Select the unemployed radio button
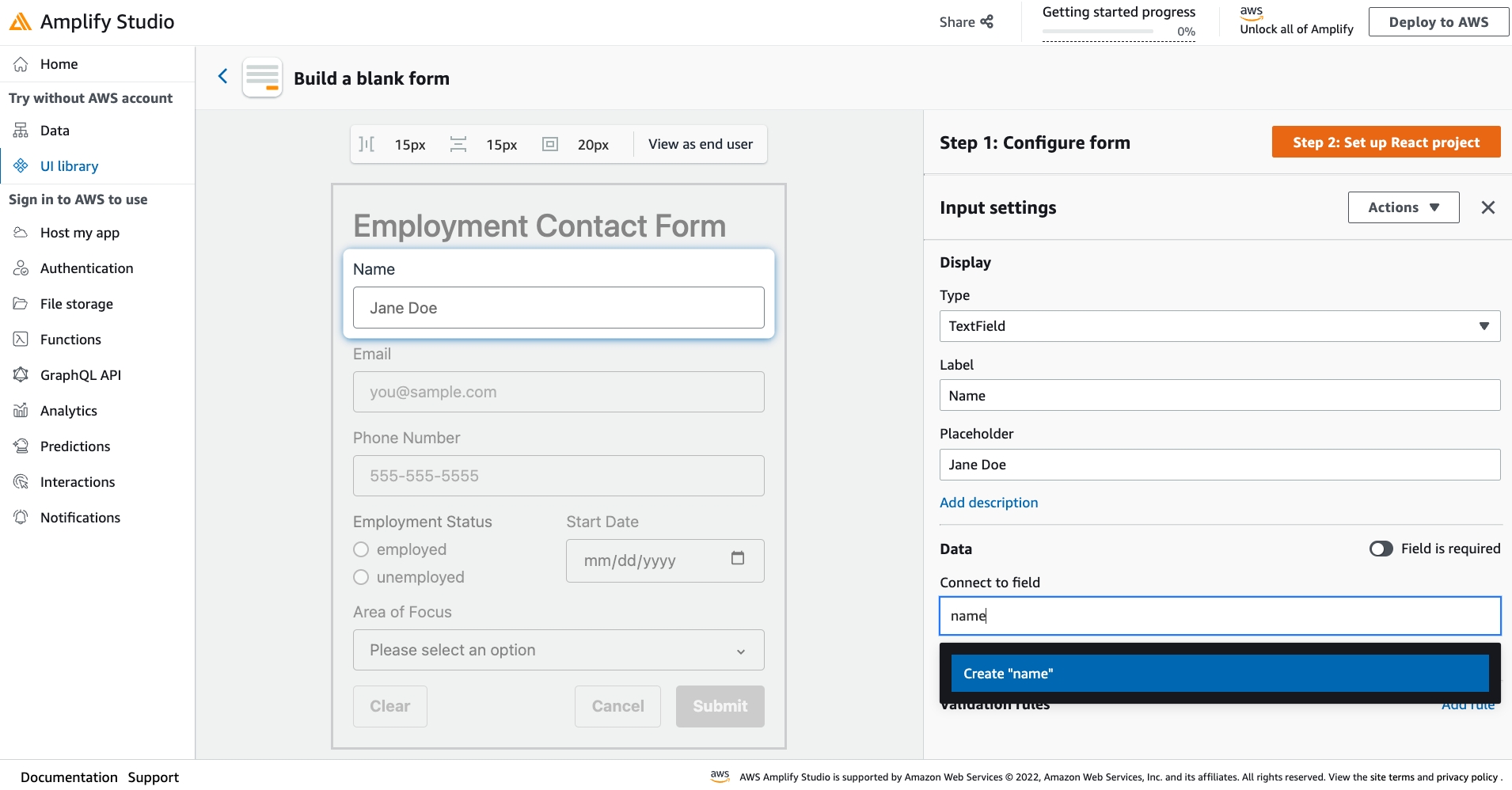 [x=361, y=577]
